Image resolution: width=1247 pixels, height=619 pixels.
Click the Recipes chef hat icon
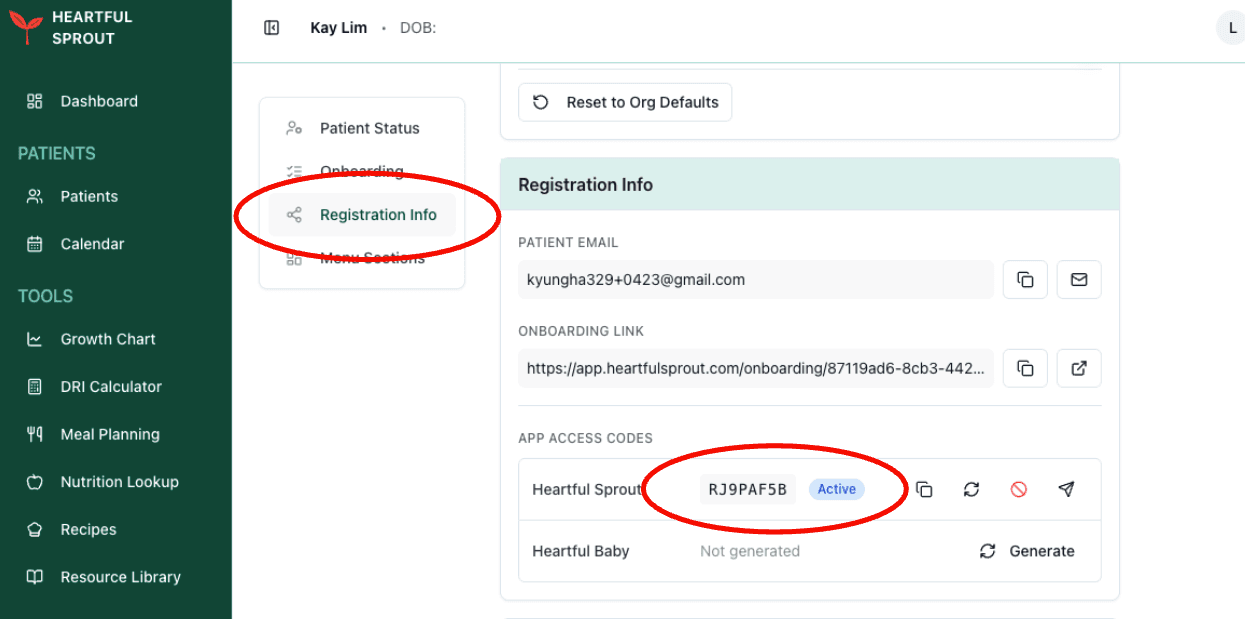35,529
